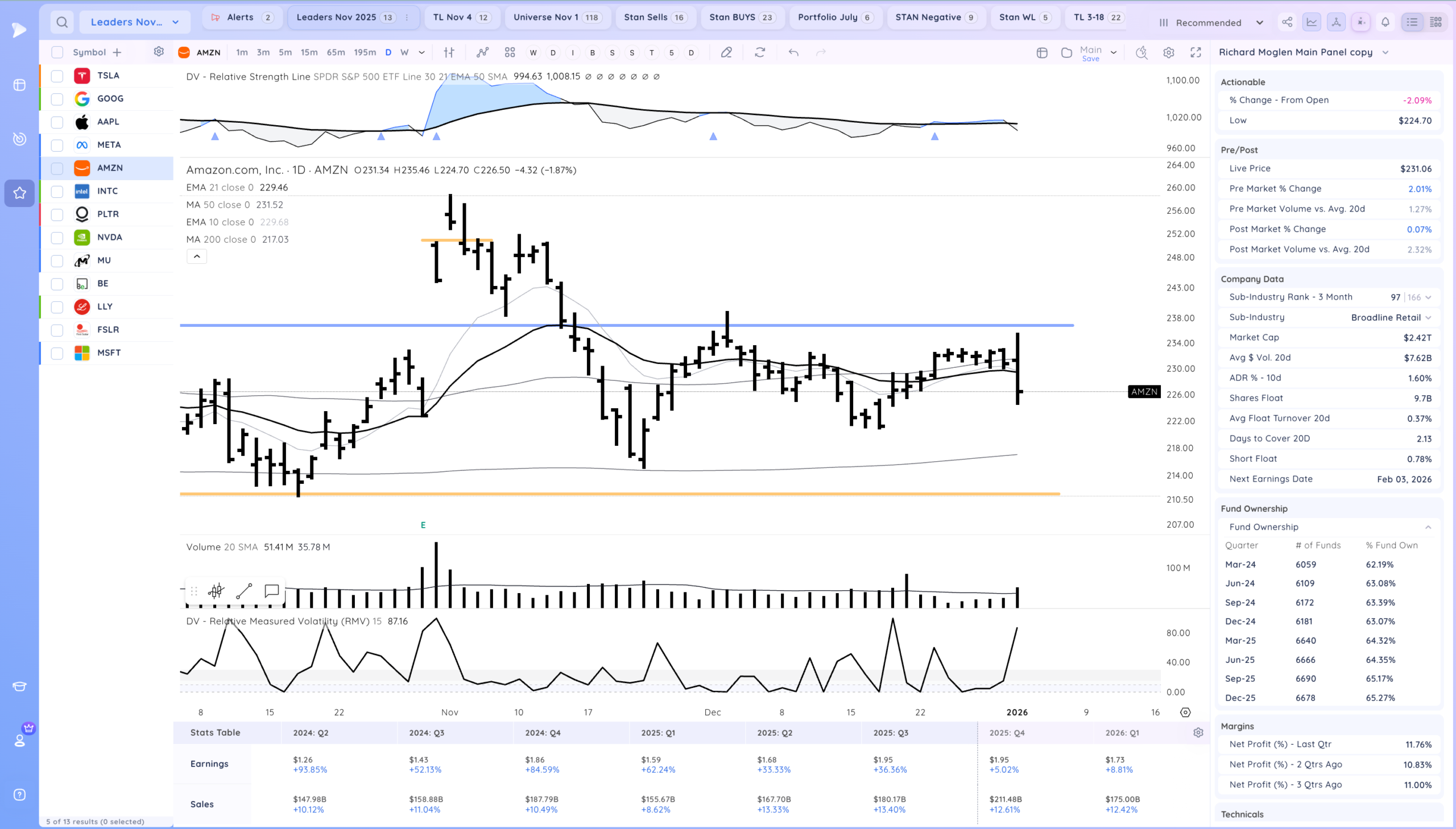Open the Leaders Nov watchlist dropdown
The height and width of the screenshot is (829, 1456).
click(x=135, y=22)
